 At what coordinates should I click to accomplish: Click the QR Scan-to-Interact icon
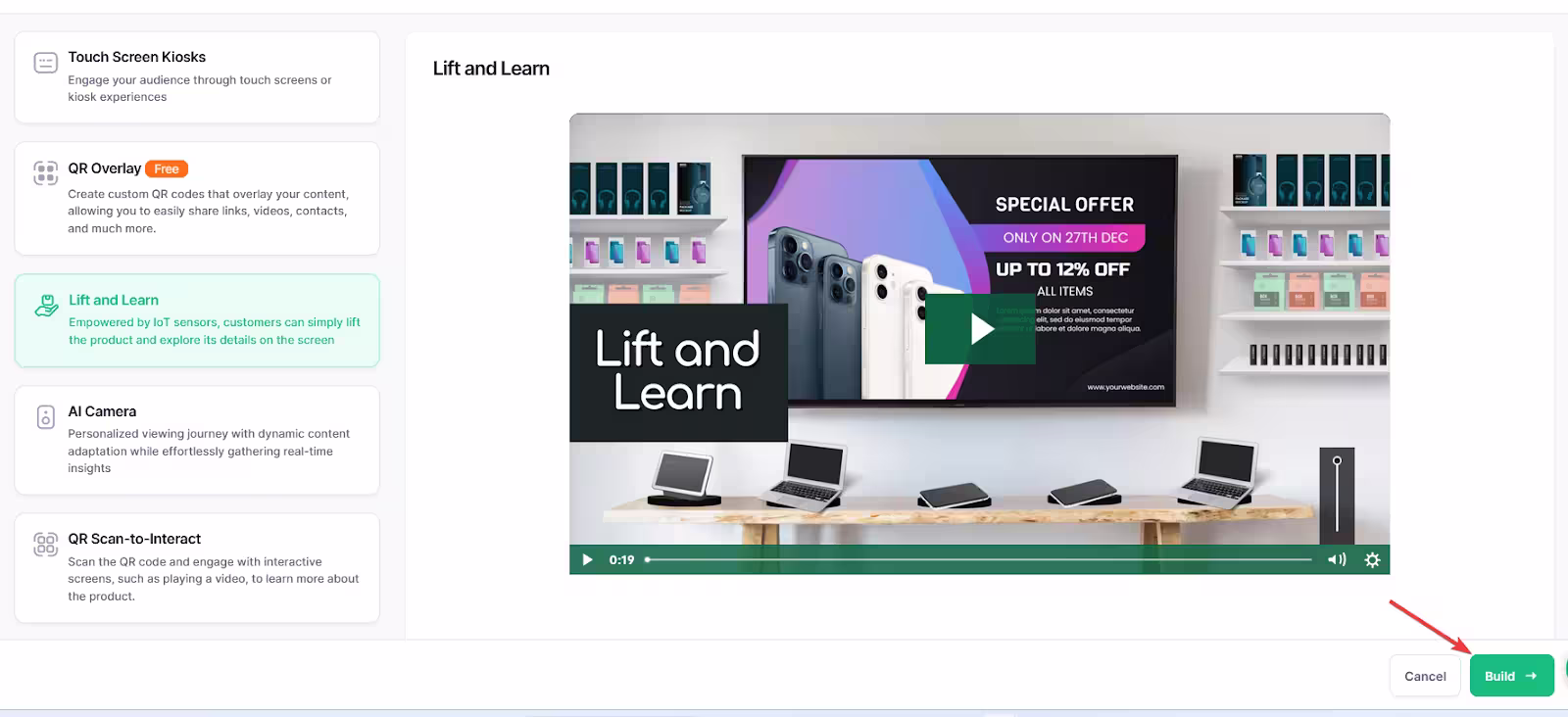point(46,545)
